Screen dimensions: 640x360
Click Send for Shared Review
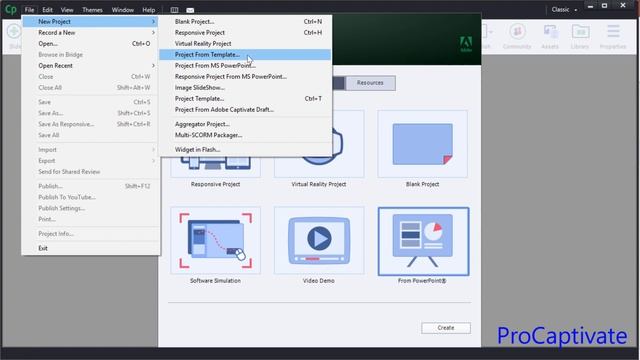pyautogui.click(x=91, y=172)
